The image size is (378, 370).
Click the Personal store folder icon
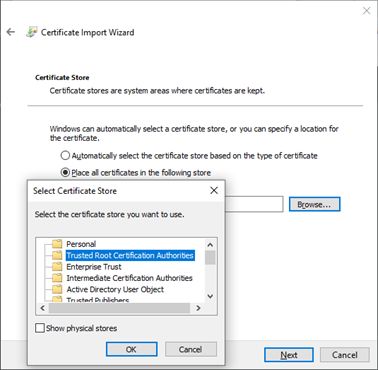click(57, 244)
